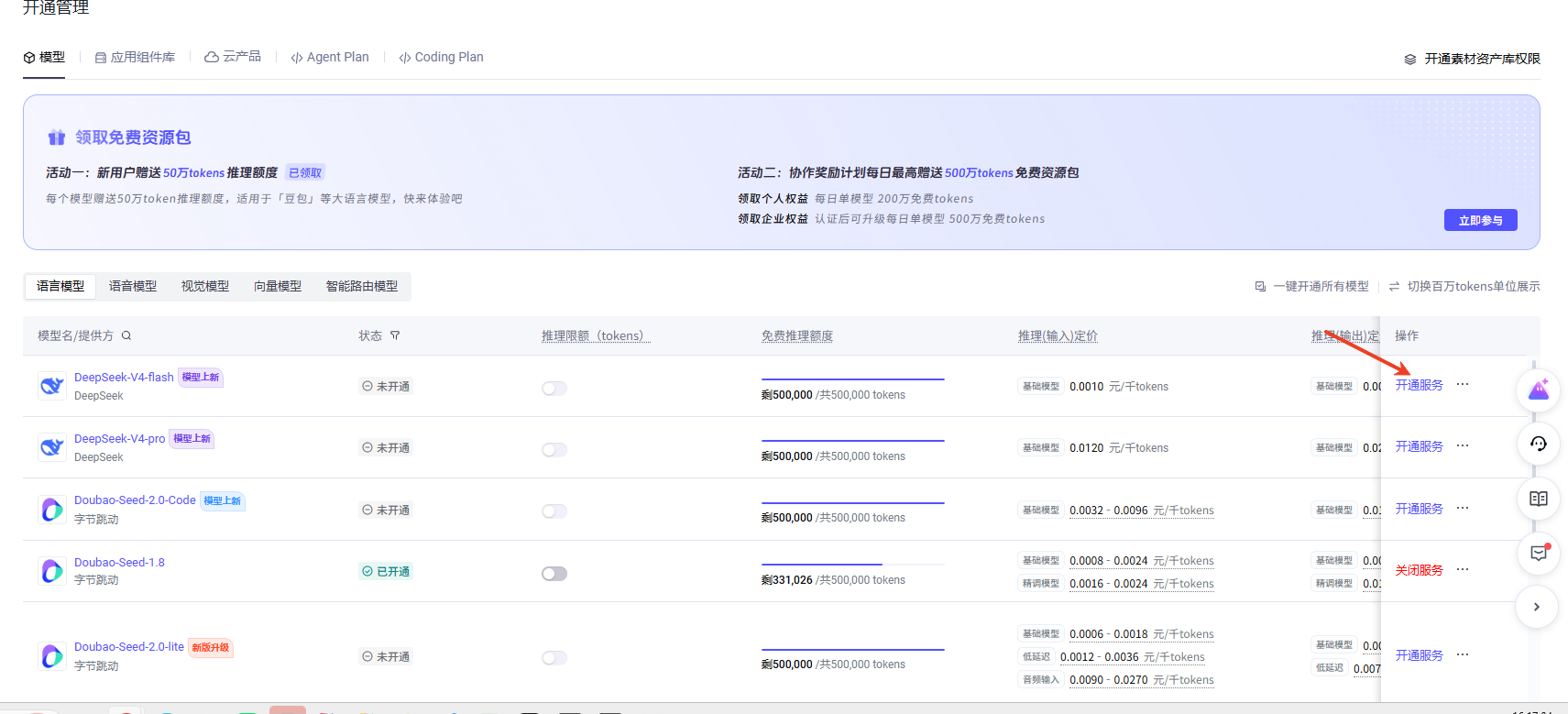This screenshot has width=1568, height=714.
Task: Open the 状态 filter funnel icon
Action: click(x=395, y=335)
